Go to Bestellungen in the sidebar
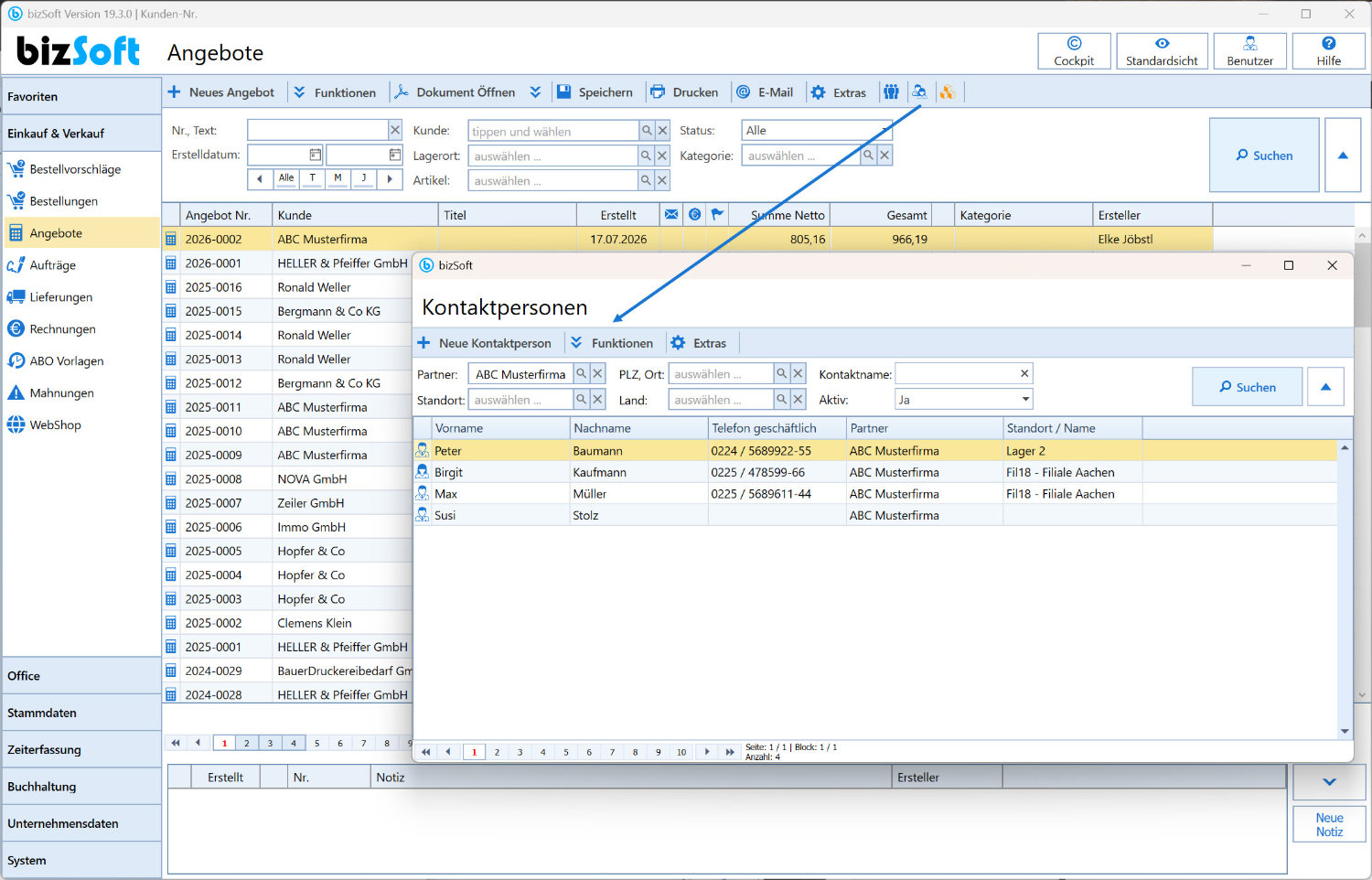Screen dimensions: 1372x880 tap(80, 201)
